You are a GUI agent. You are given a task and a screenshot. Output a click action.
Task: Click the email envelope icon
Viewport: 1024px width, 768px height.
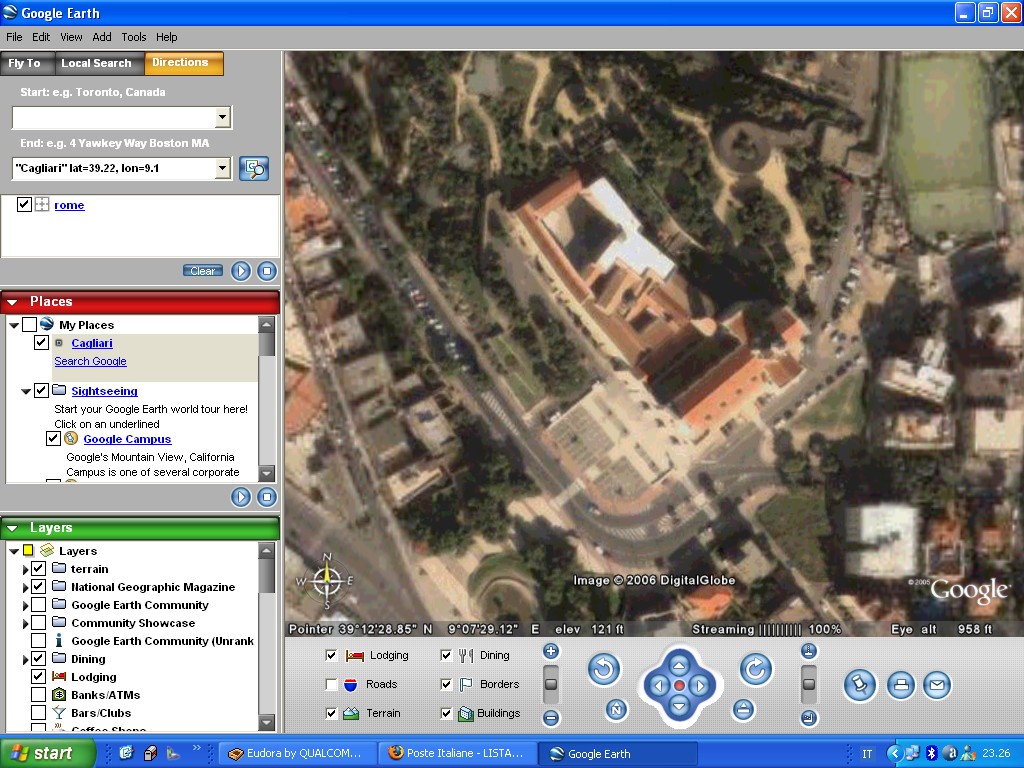(937, 685)
